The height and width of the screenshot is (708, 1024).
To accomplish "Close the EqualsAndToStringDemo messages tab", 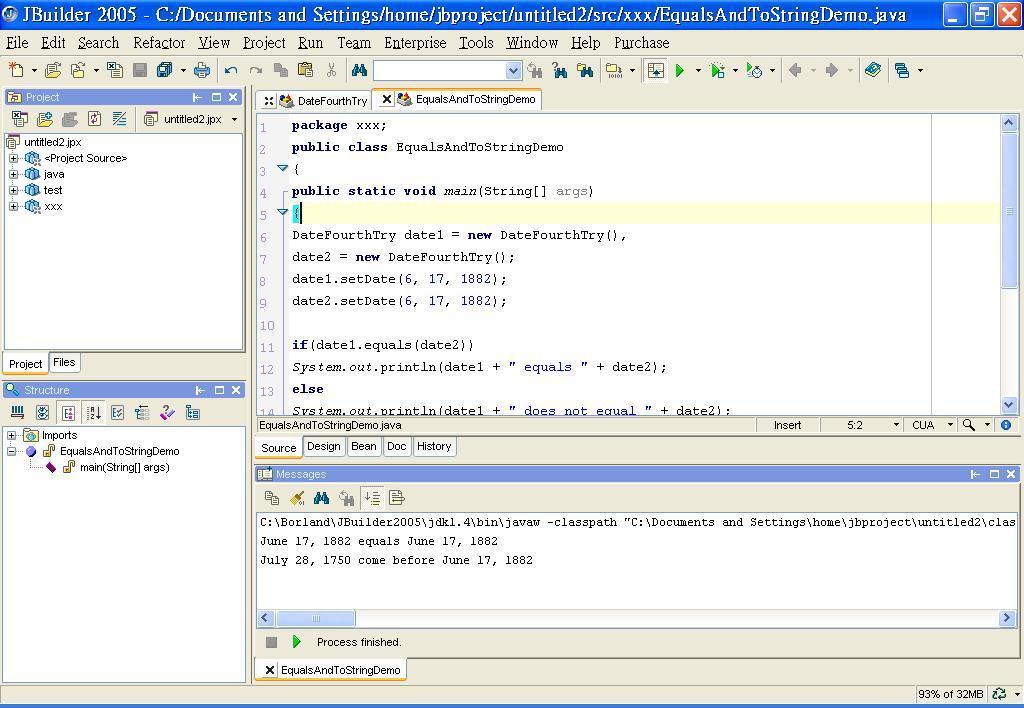I will click(x=269, y=670).
